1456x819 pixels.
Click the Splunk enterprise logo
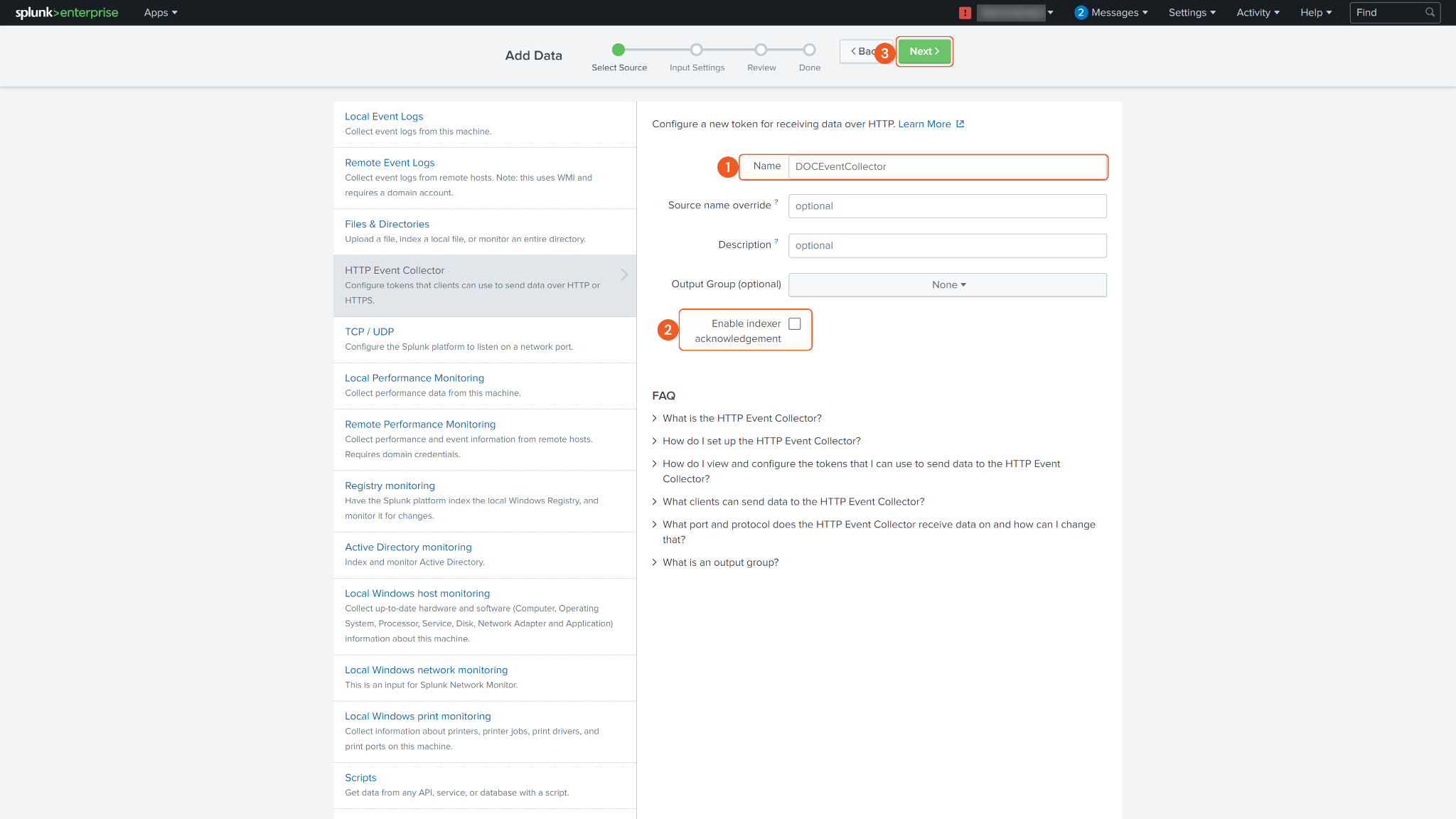(67, 13)
